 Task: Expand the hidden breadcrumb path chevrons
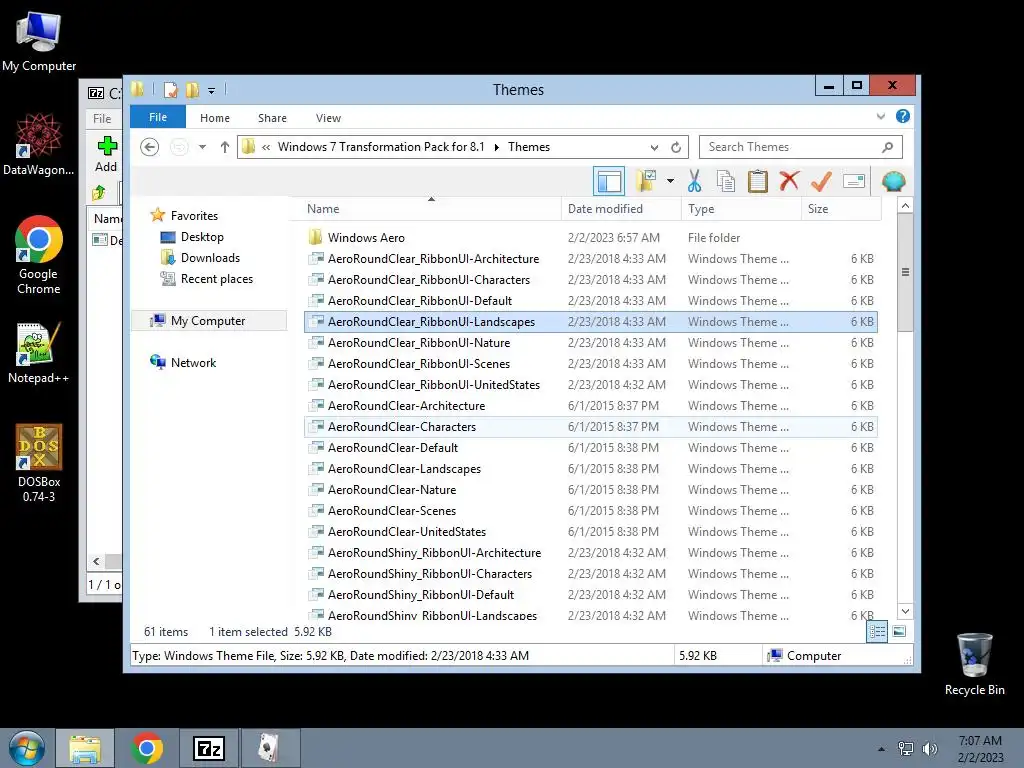(x=266, y=147)
